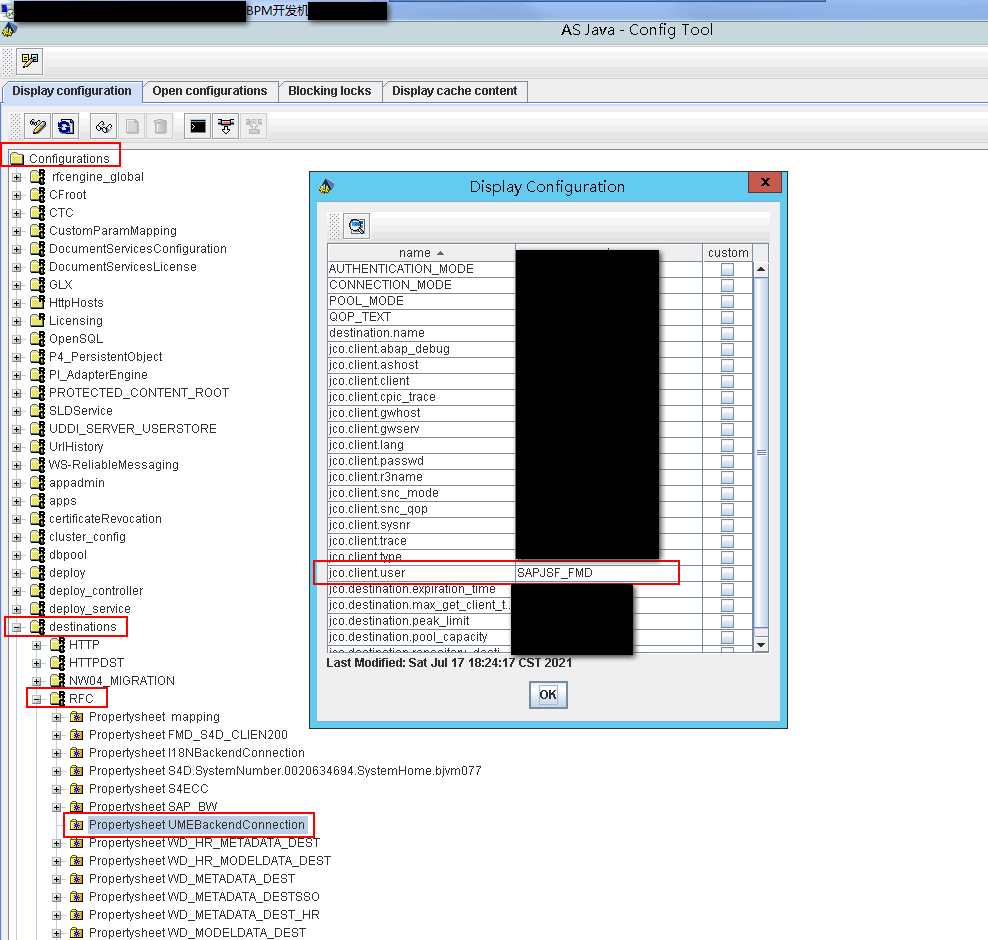Image resolution: width=988 pixels, height=940 pixels.
Task: Select Propertysheet I18NBackendConnection
Action: [x=197, y=753]
